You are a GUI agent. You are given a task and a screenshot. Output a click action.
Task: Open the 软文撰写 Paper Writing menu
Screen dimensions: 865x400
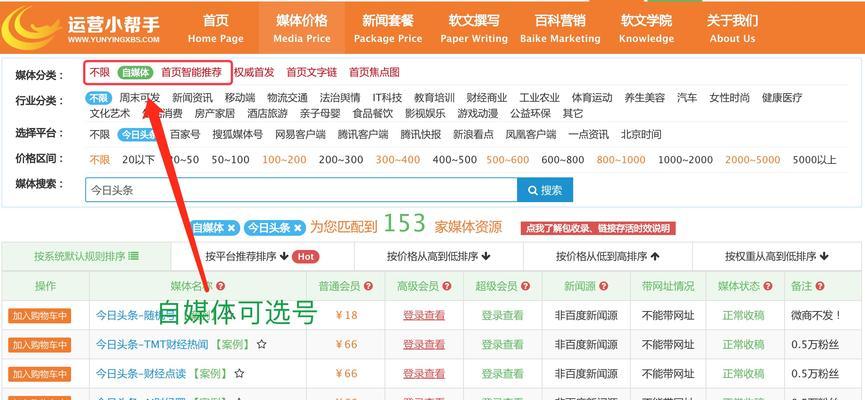474,29
